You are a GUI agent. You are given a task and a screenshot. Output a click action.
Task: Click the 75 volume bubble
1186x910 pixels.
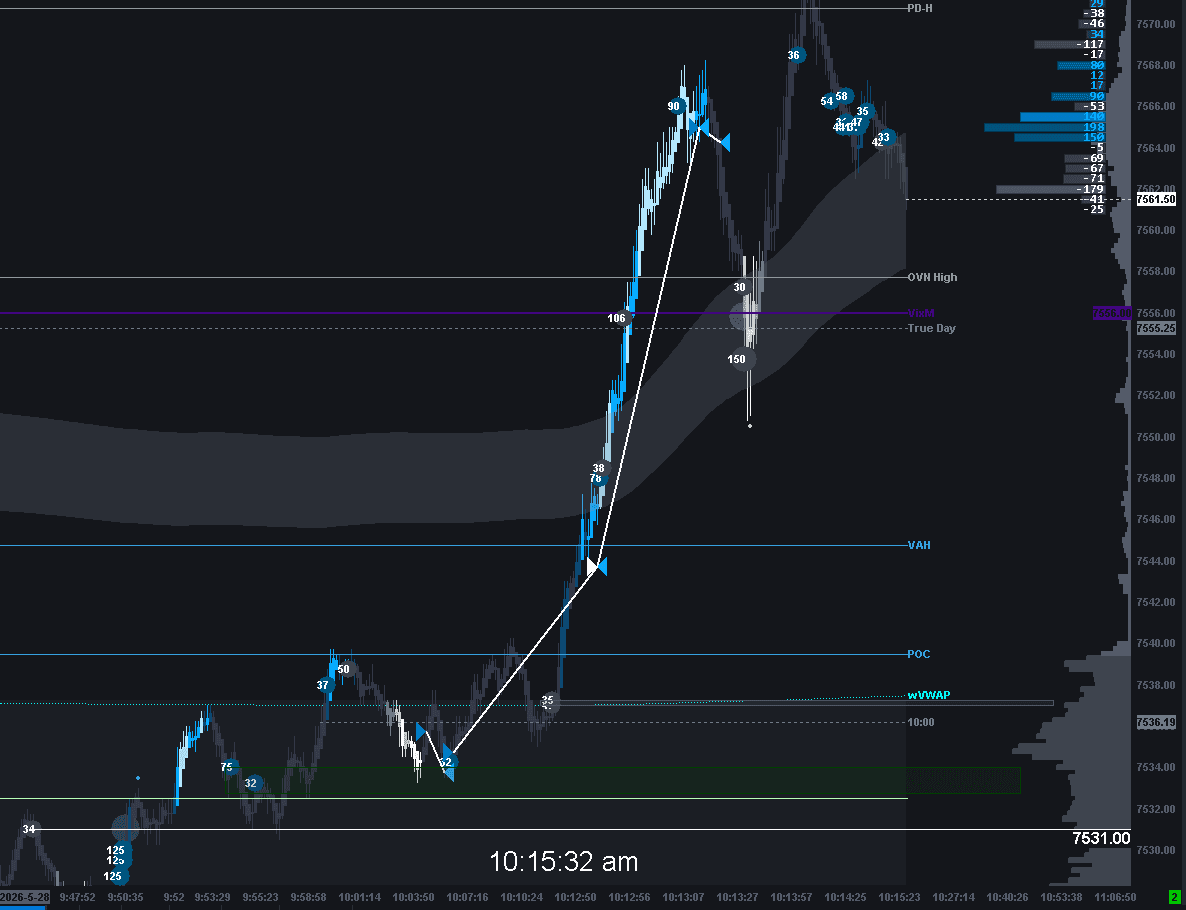pos(228,767)
